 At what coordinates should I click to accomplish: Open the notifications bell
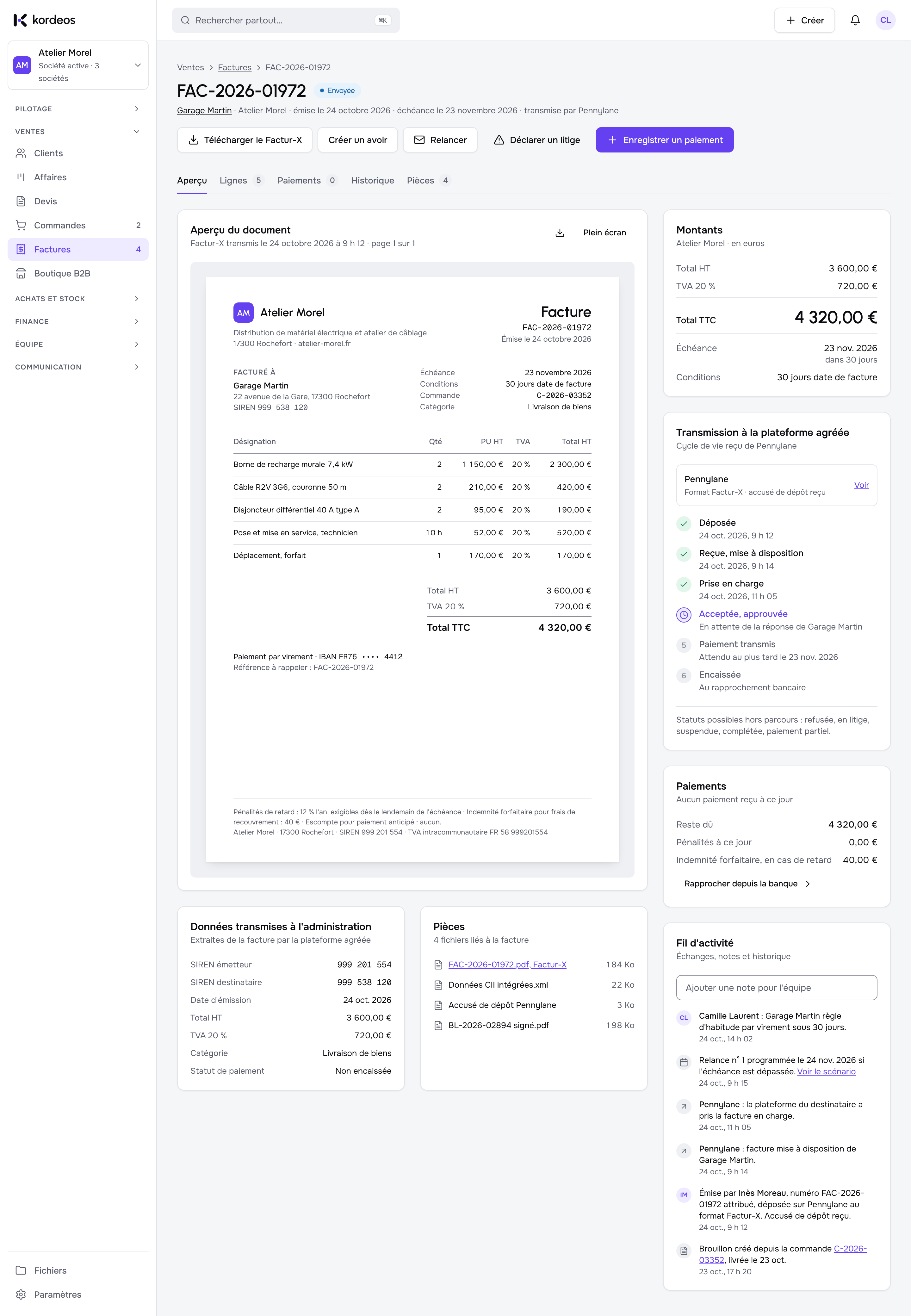click(854, 20)
